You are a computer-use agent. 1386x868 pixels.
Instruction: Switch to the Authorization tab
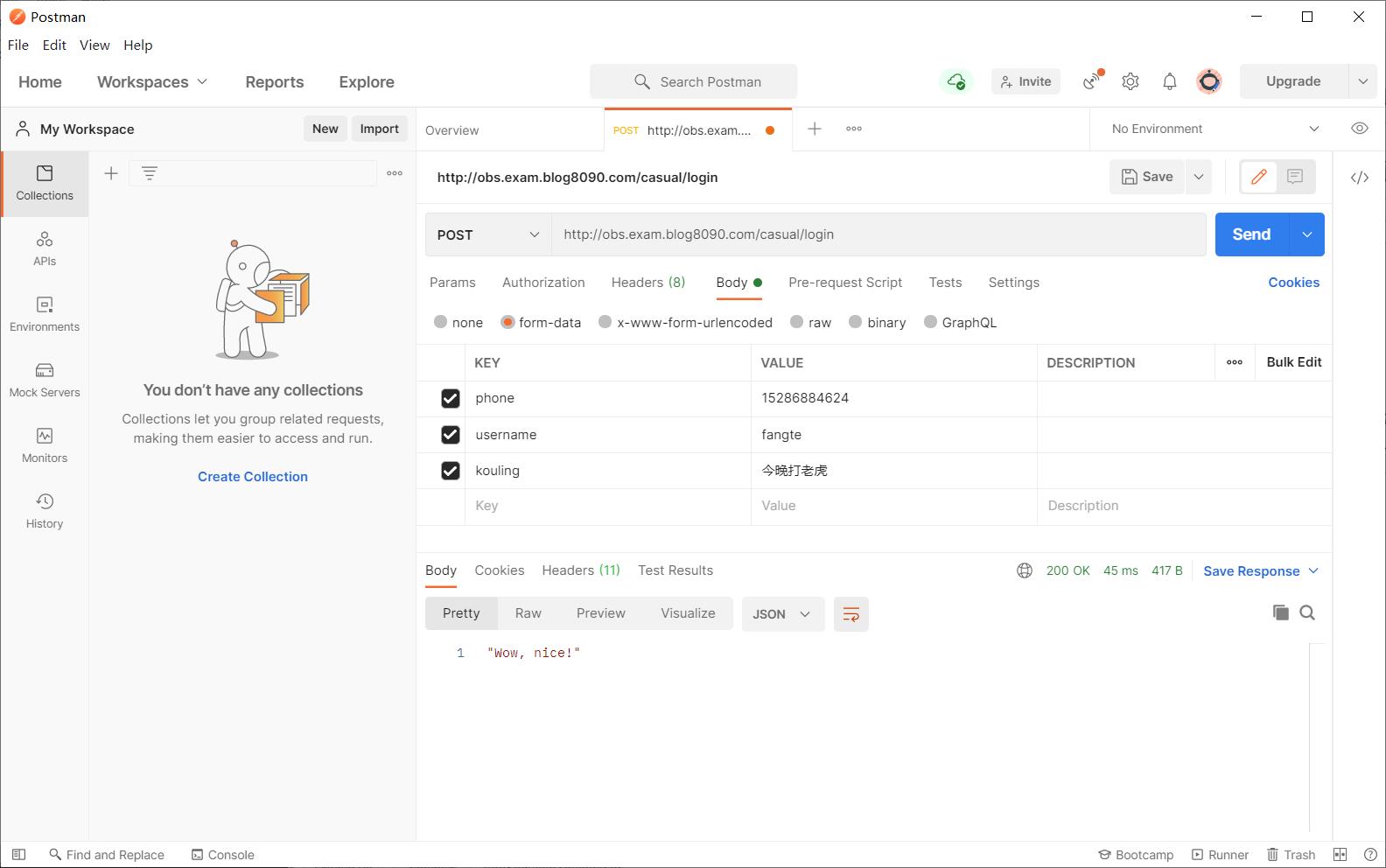[x=543, y=283]
